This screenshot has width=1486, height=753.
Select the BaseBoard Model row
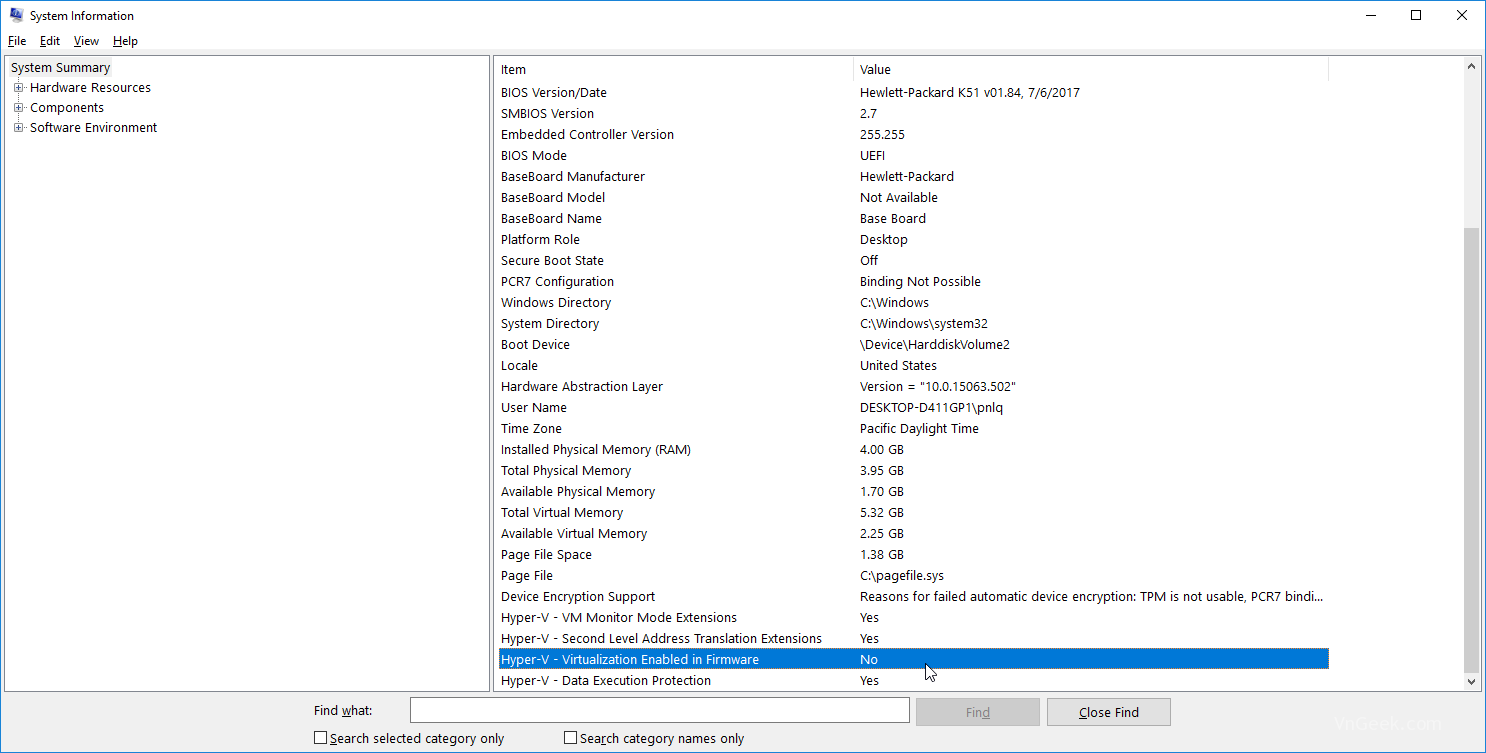[913, 198]
